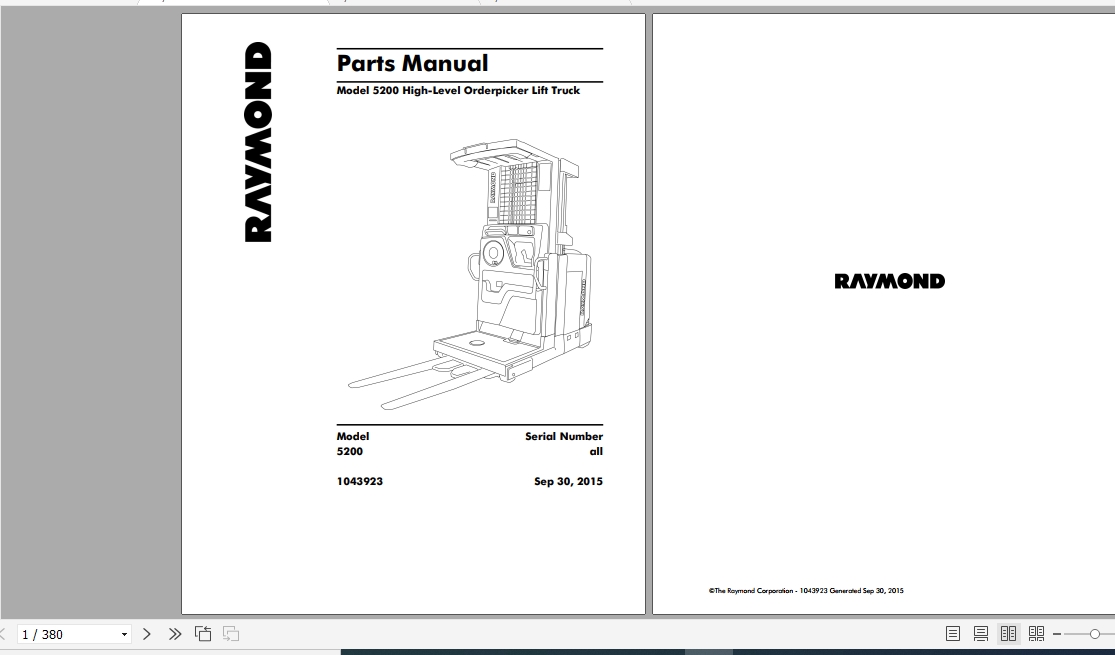Go to the next page arrow

click(x=147, y=633)
